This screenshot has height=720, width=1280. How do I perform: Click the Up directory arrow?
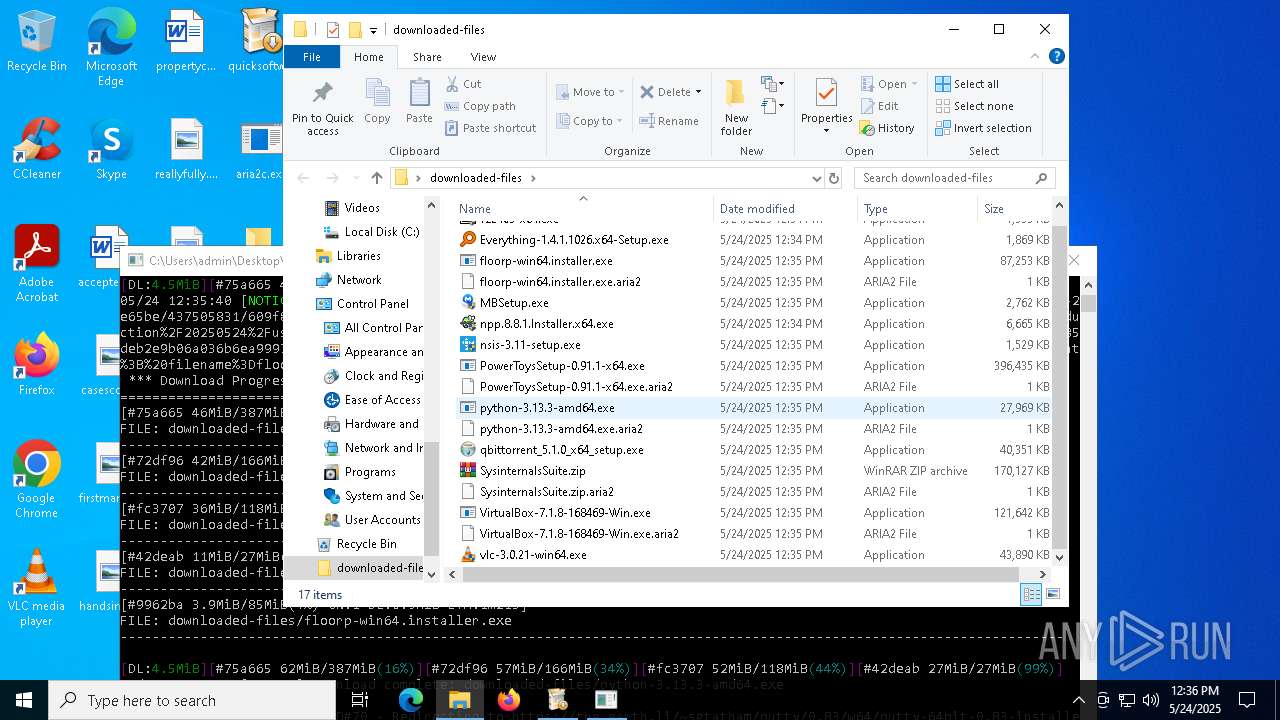(376, 178)
